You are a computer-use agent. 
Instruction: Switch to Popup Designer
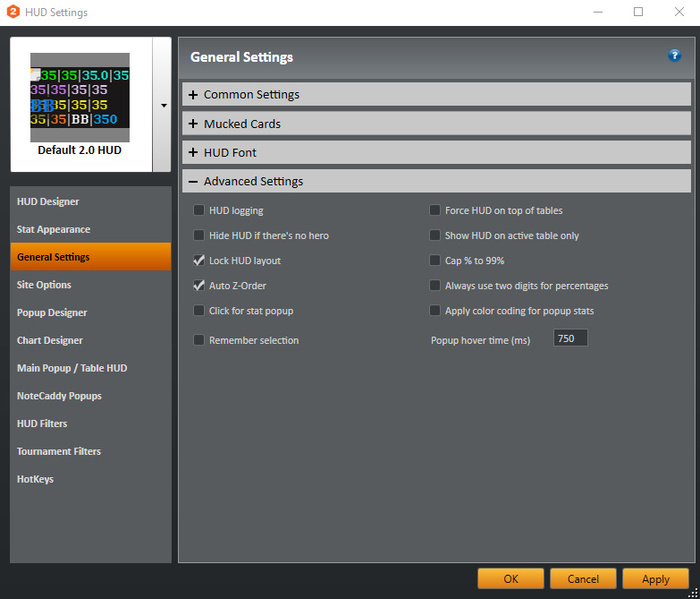[90, 312]
